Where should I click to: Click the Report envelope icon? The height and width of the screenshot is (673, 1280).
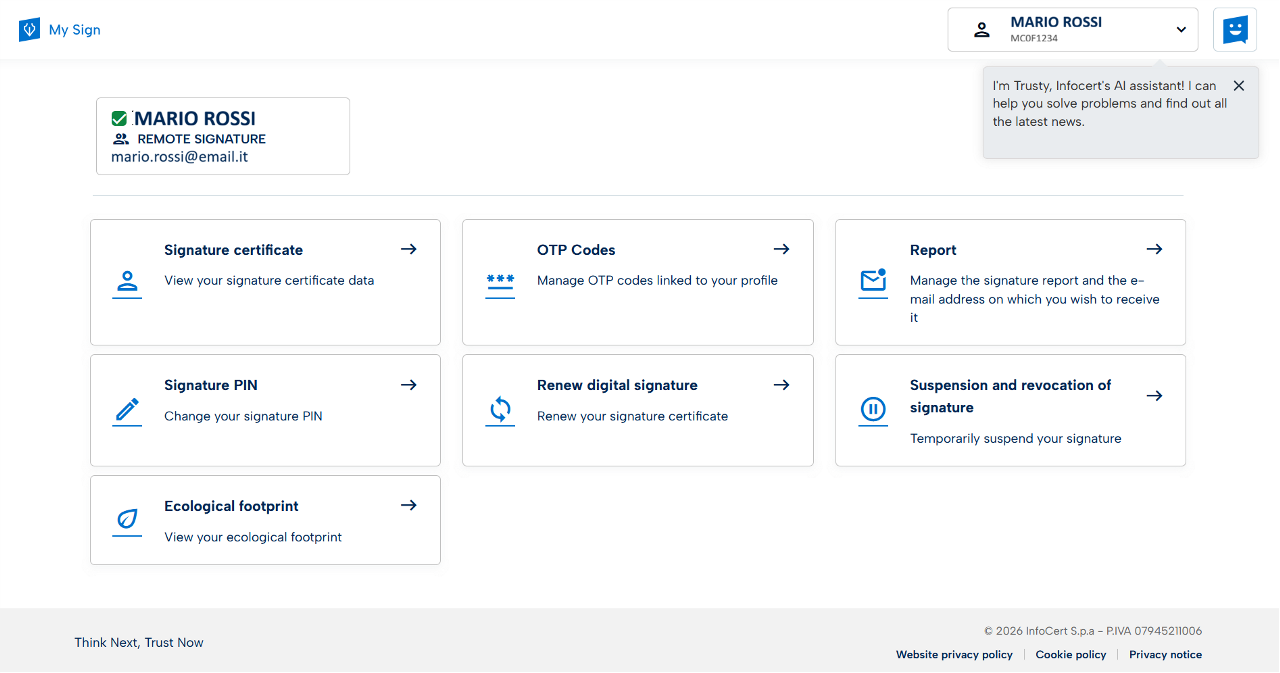tap(873, 283)
